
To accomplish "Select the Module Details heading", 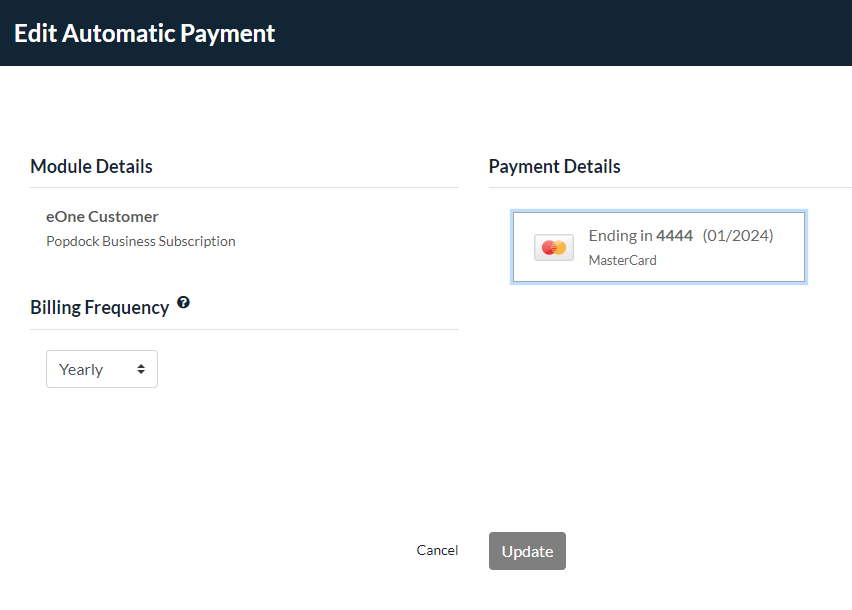I will coord(91,167).
